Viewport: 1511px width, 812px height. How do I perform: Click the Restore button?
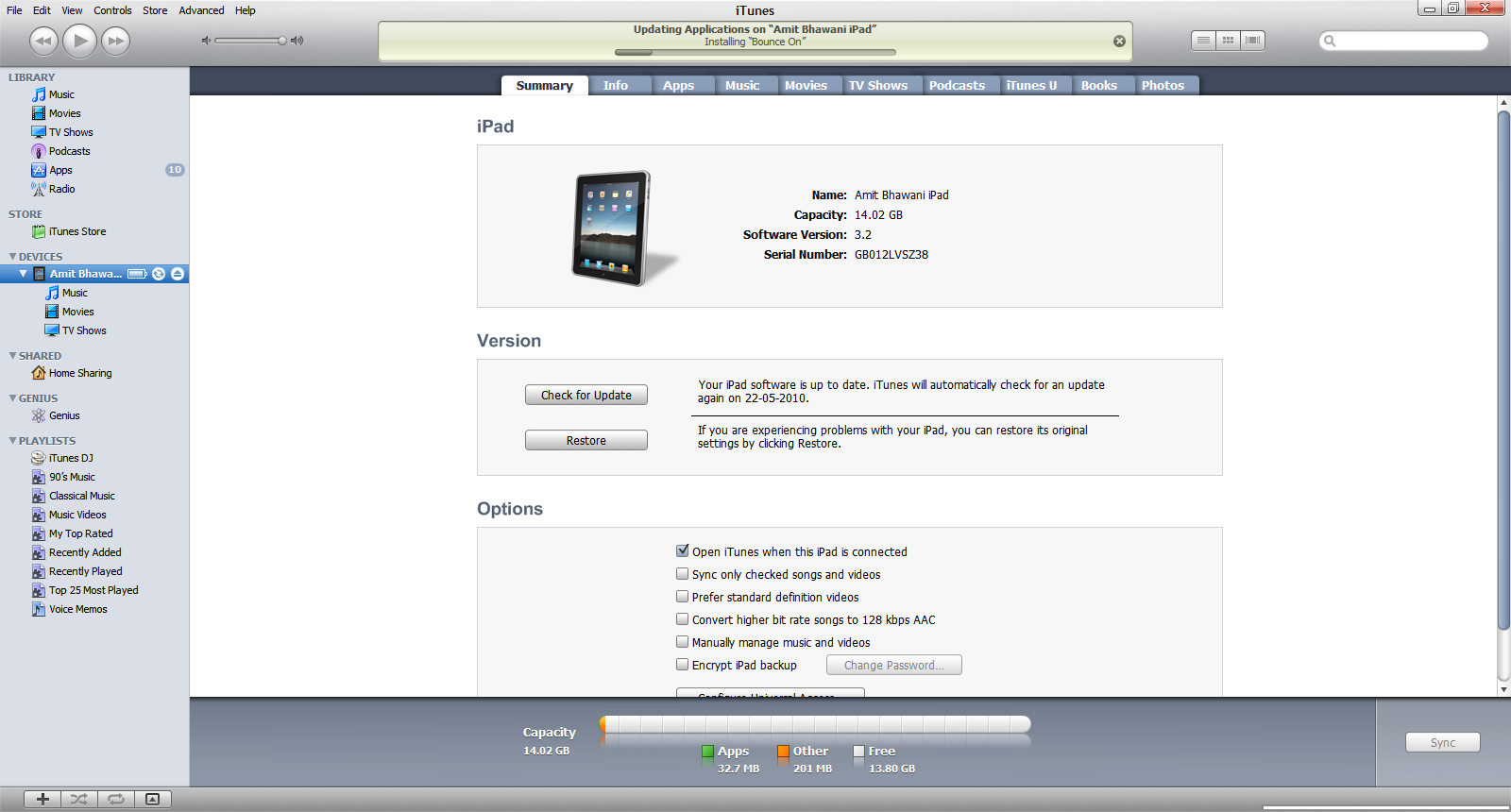click(586, 440)
